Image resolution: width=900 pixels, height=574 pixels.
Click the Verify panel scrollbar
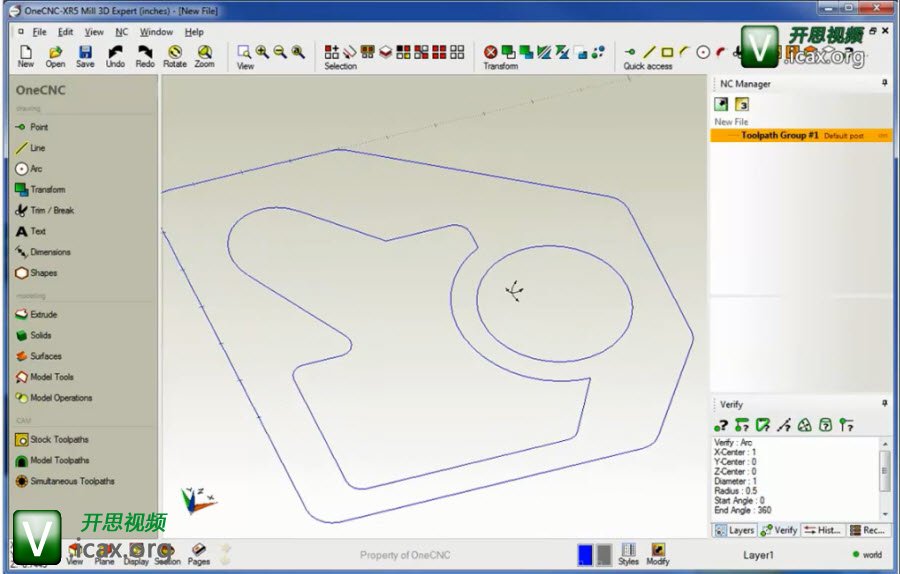884,470
